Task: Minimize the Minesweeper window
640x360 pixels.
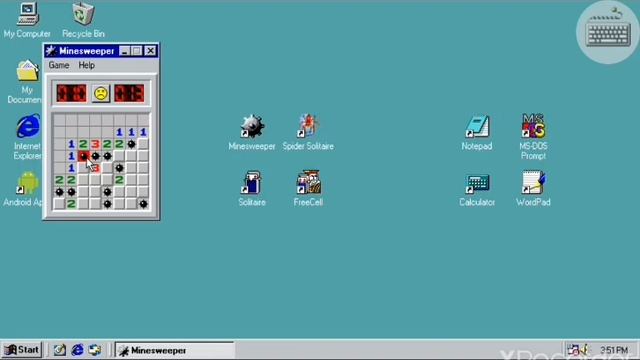Action: (125, 51)
